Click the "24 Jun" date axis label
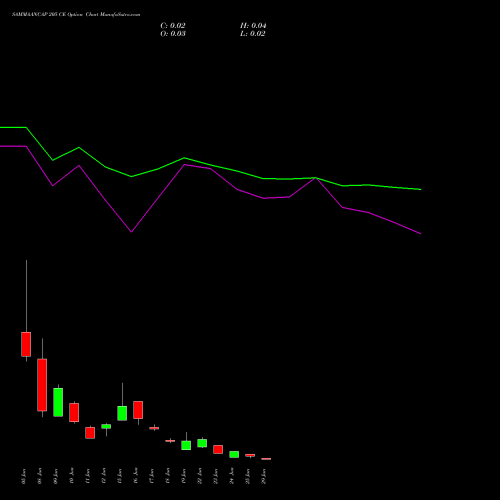500x500 pixels. (x=232, y=476)
